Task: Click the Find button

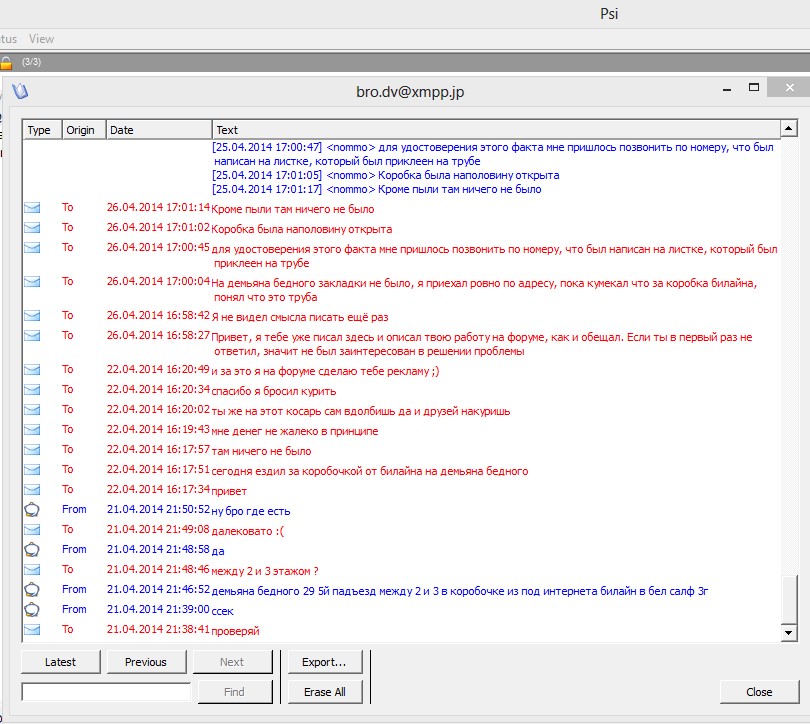Action: click(235, 692)
